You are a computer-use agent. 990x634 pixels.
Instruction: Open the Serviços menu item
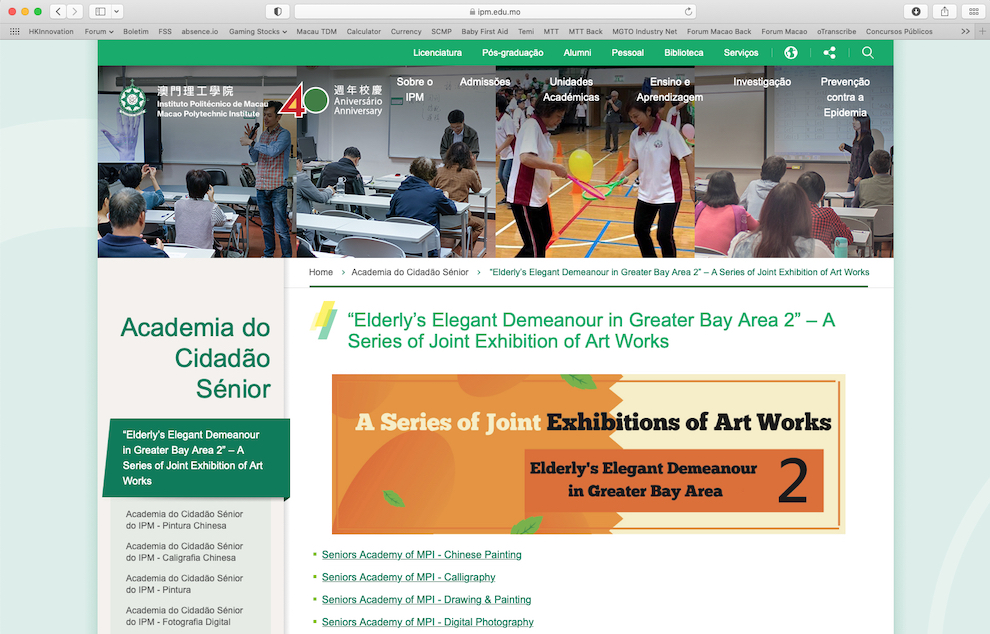tap(741, 53)
